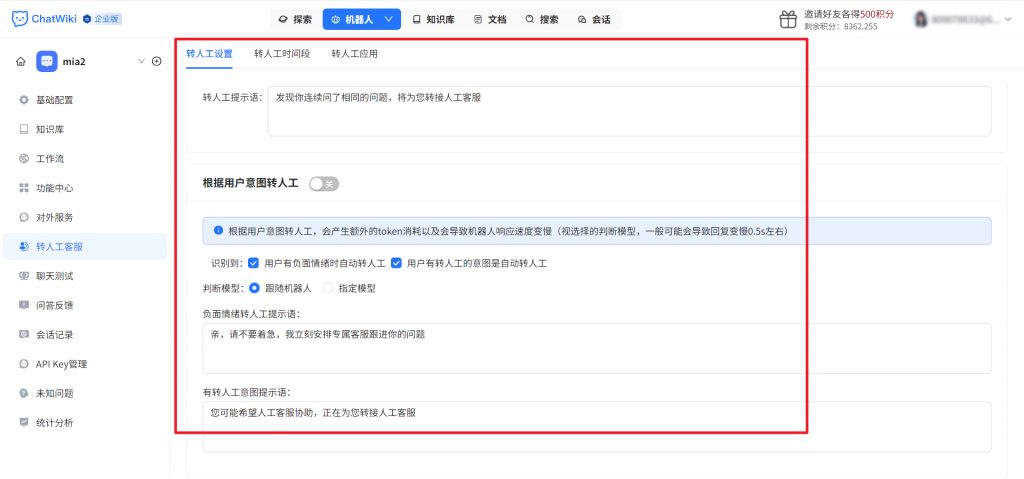
Task: Switch to 转人工时间段 tab
Action: 282,54
